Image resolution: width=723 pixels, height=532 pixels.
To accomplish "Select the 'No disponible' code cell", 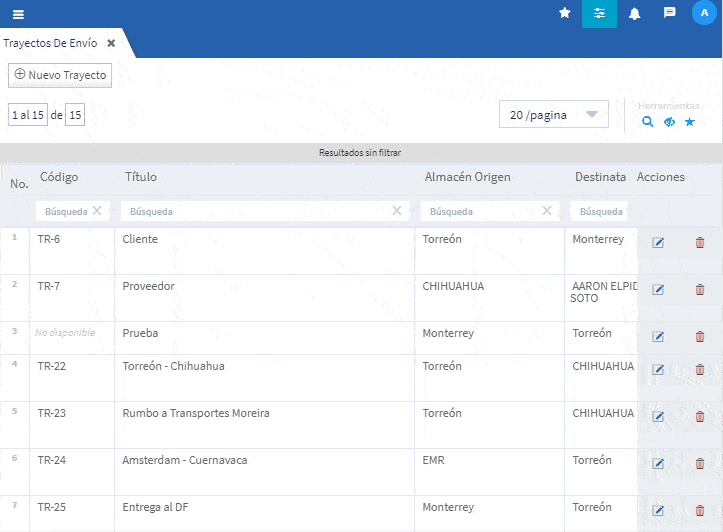I will [x=72, y=337].
